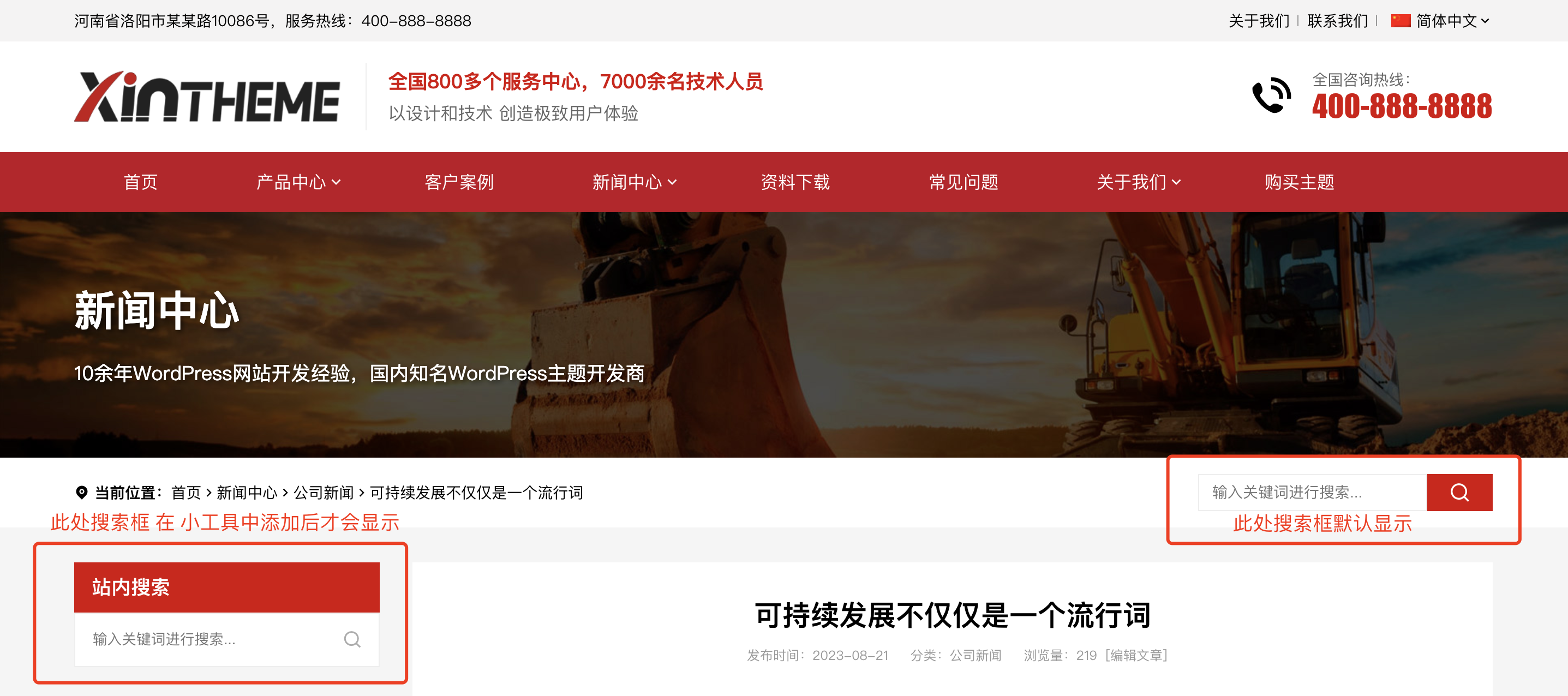
Task: Click the China flag icon
Action: tap(1401, 21)
